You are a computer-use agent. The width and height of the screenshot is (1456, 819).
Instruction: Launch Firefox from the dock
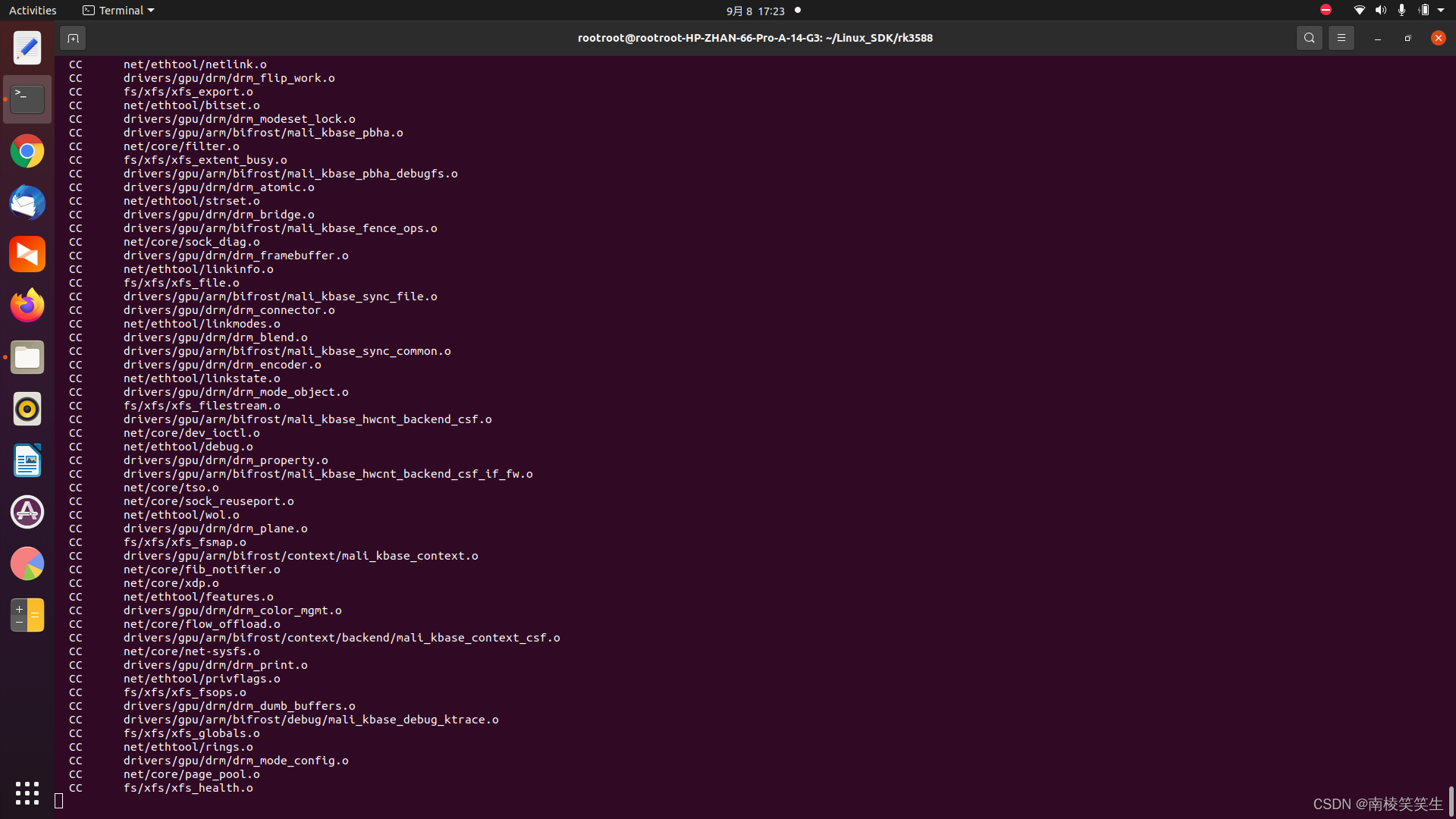[27, 306]
